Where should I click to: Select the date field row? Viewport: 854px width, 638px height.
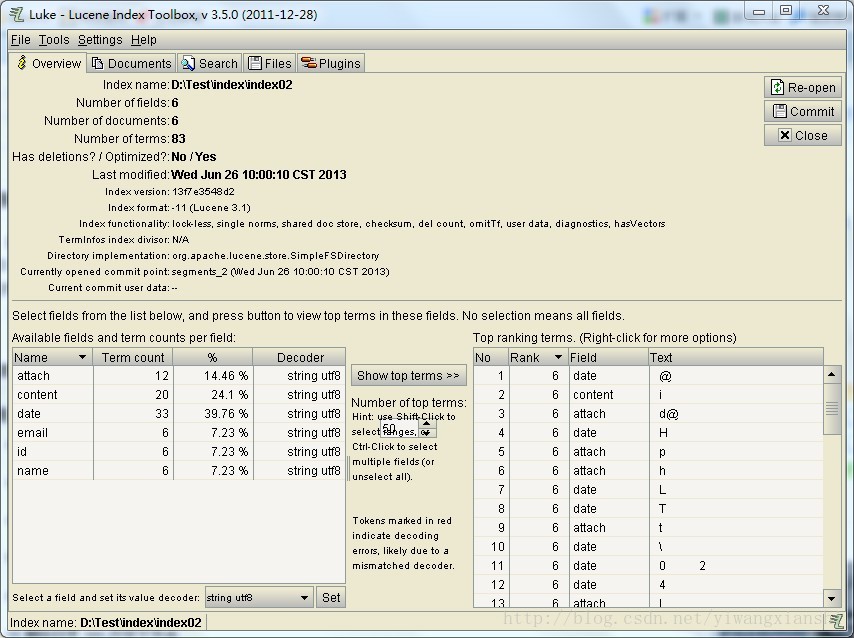179,414
